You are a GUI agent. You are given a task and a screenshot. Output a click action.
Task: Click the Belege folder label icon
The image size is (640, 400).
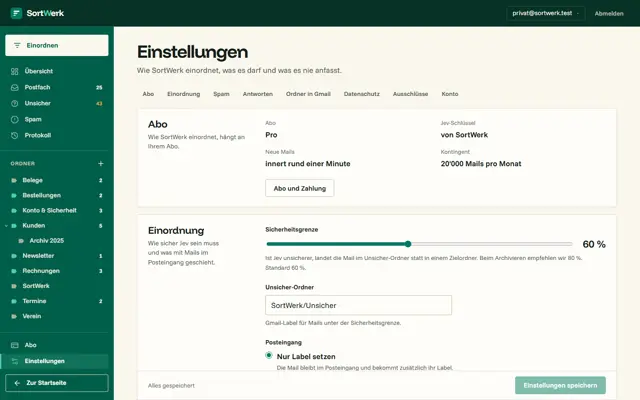14,180
